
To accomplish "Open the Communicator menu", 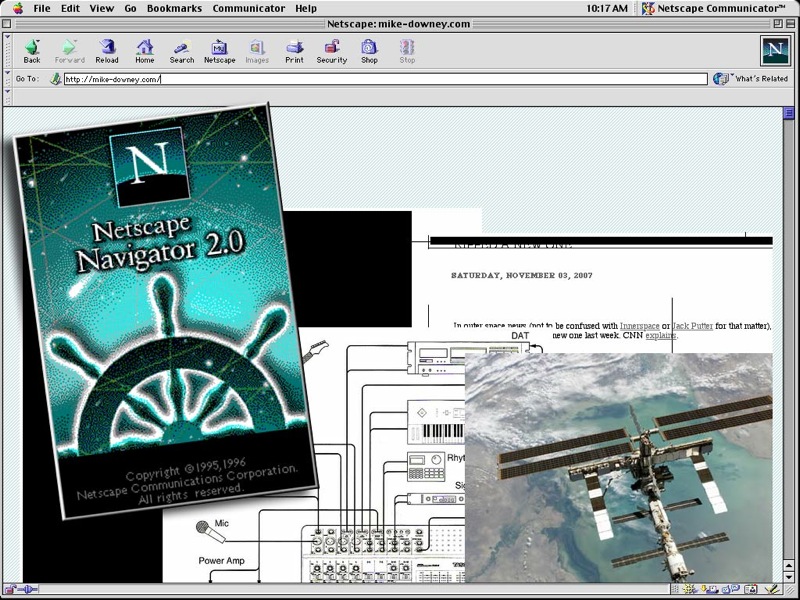I will coord(249,8).
